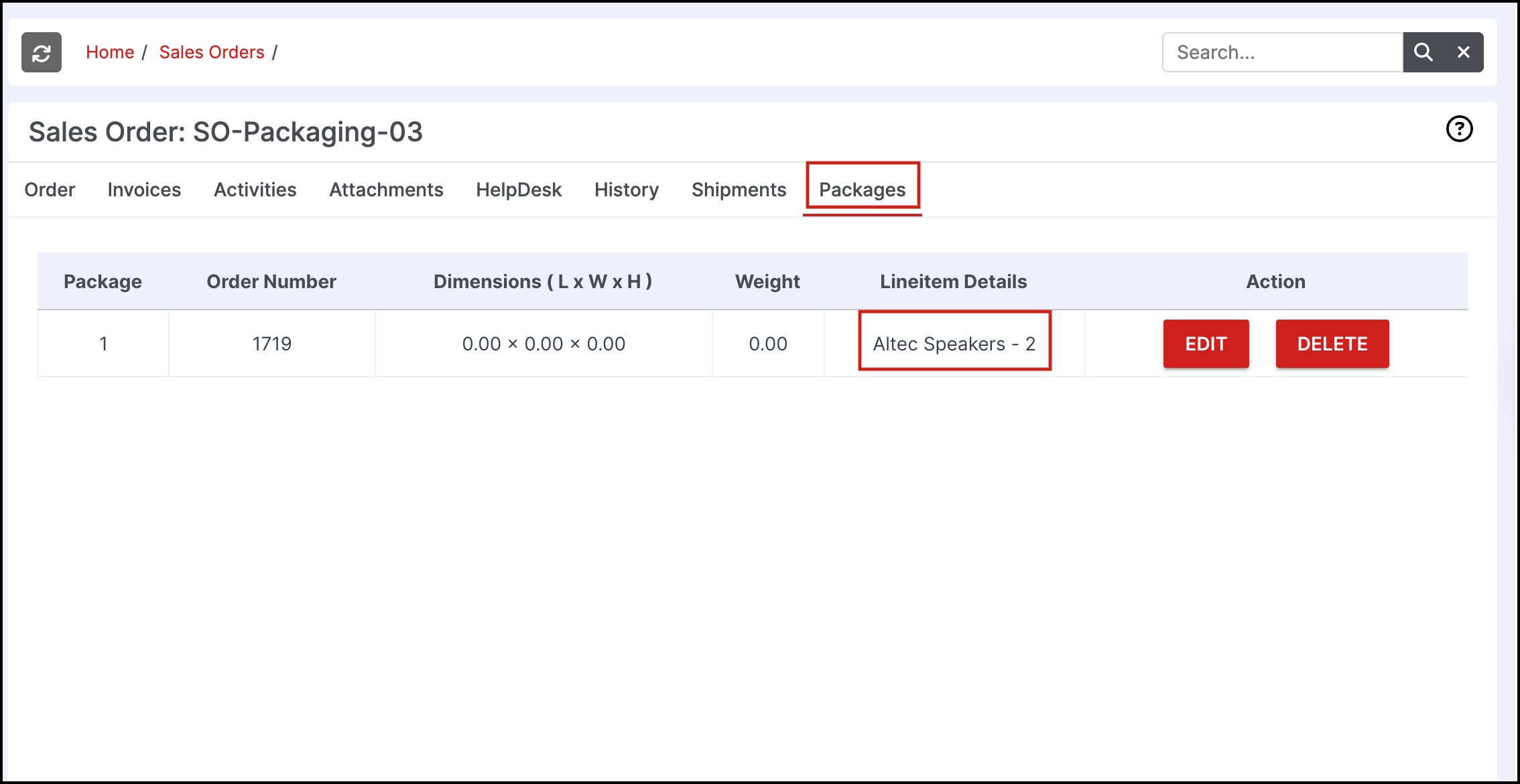Focus the Search input field
The image size is (1520, 784).
point(1281,52)
